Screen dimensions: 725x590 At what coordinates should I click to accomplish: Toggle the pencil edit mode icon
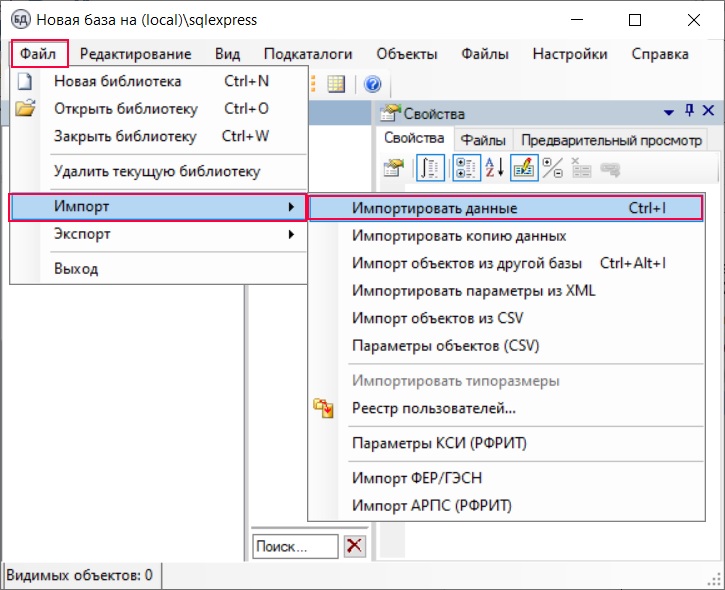(524, 168)
